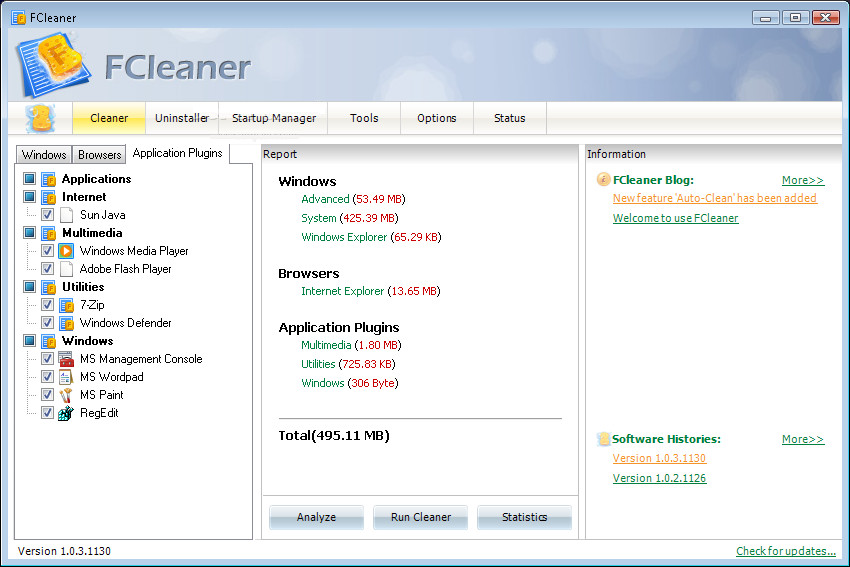Switch to the Uninstaller tab
The width and height of the screenshot is (850, 567).
pos(182,118)
